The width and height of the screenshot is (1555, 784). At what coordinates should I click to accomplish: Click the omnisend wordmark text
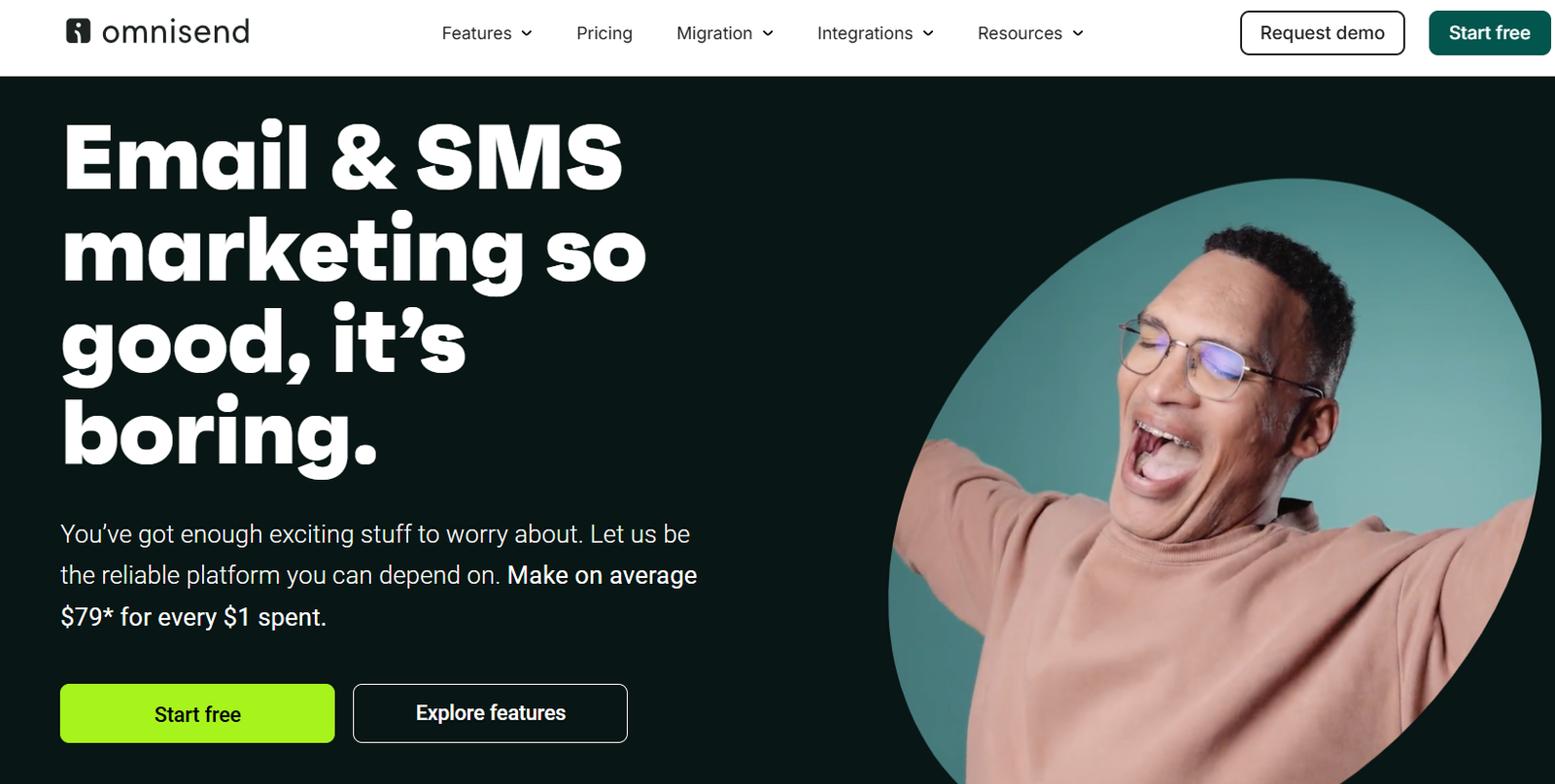[x=176, y=32]
